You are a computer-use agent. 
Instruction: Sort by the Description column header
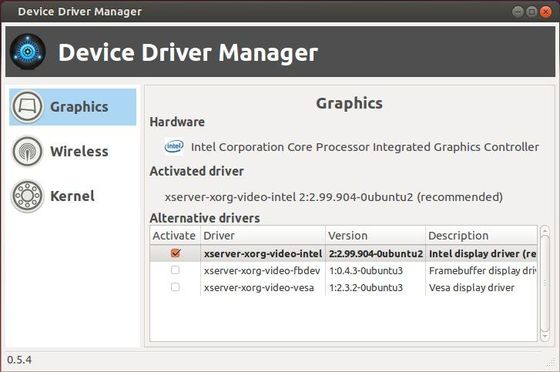[x=481, y=236]
